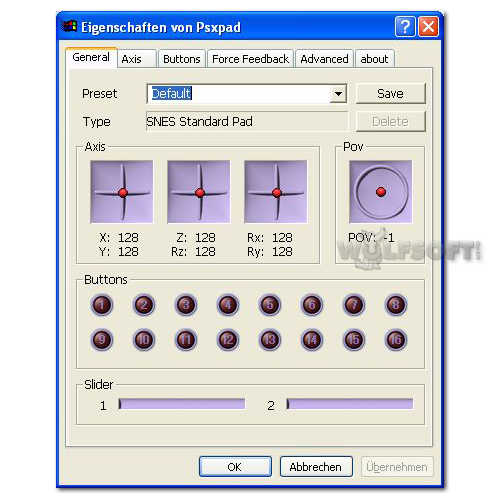Click the Rx: 128 value

[270, 238]
